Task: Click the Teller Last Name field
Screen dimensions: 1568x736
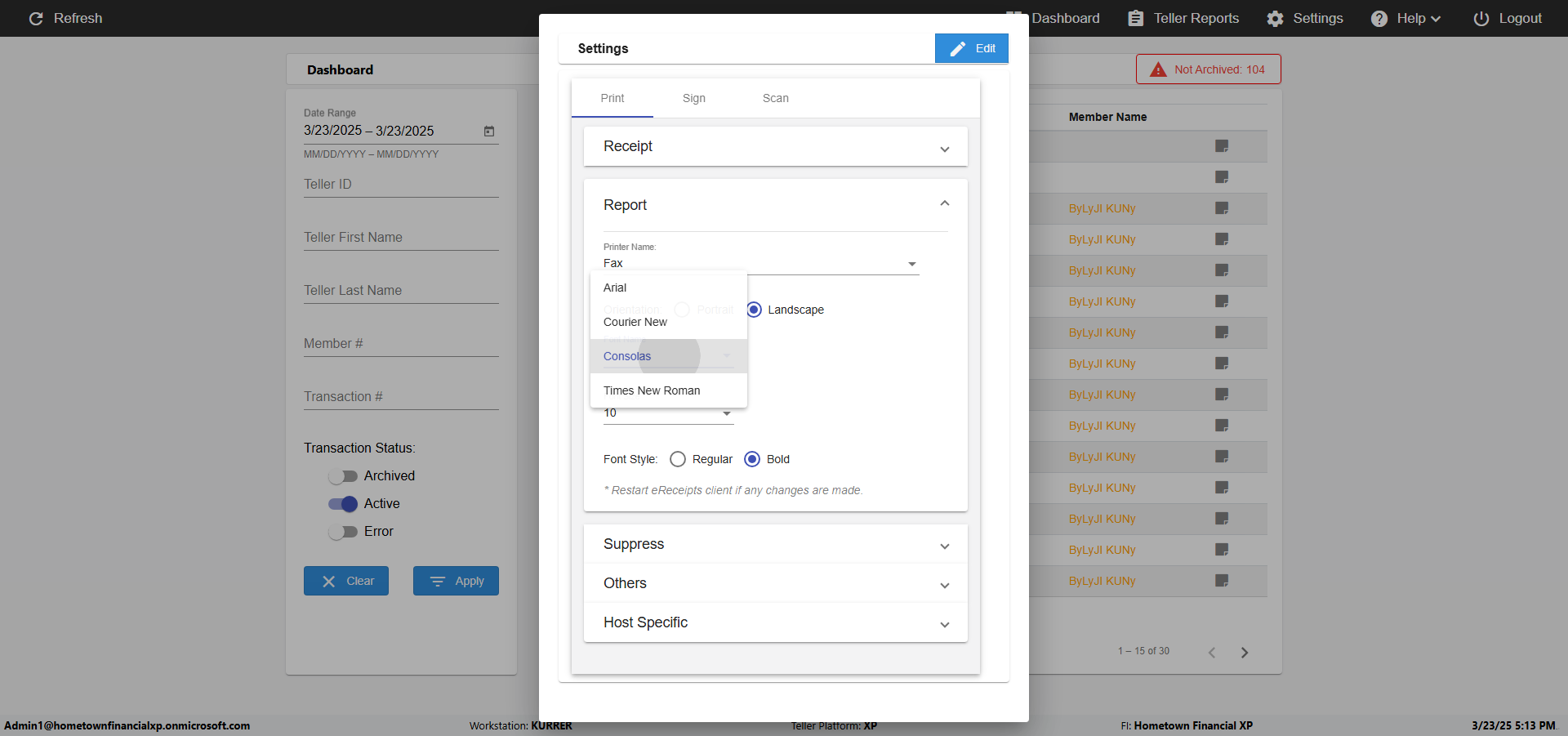Action: click(x=401, y=291)
